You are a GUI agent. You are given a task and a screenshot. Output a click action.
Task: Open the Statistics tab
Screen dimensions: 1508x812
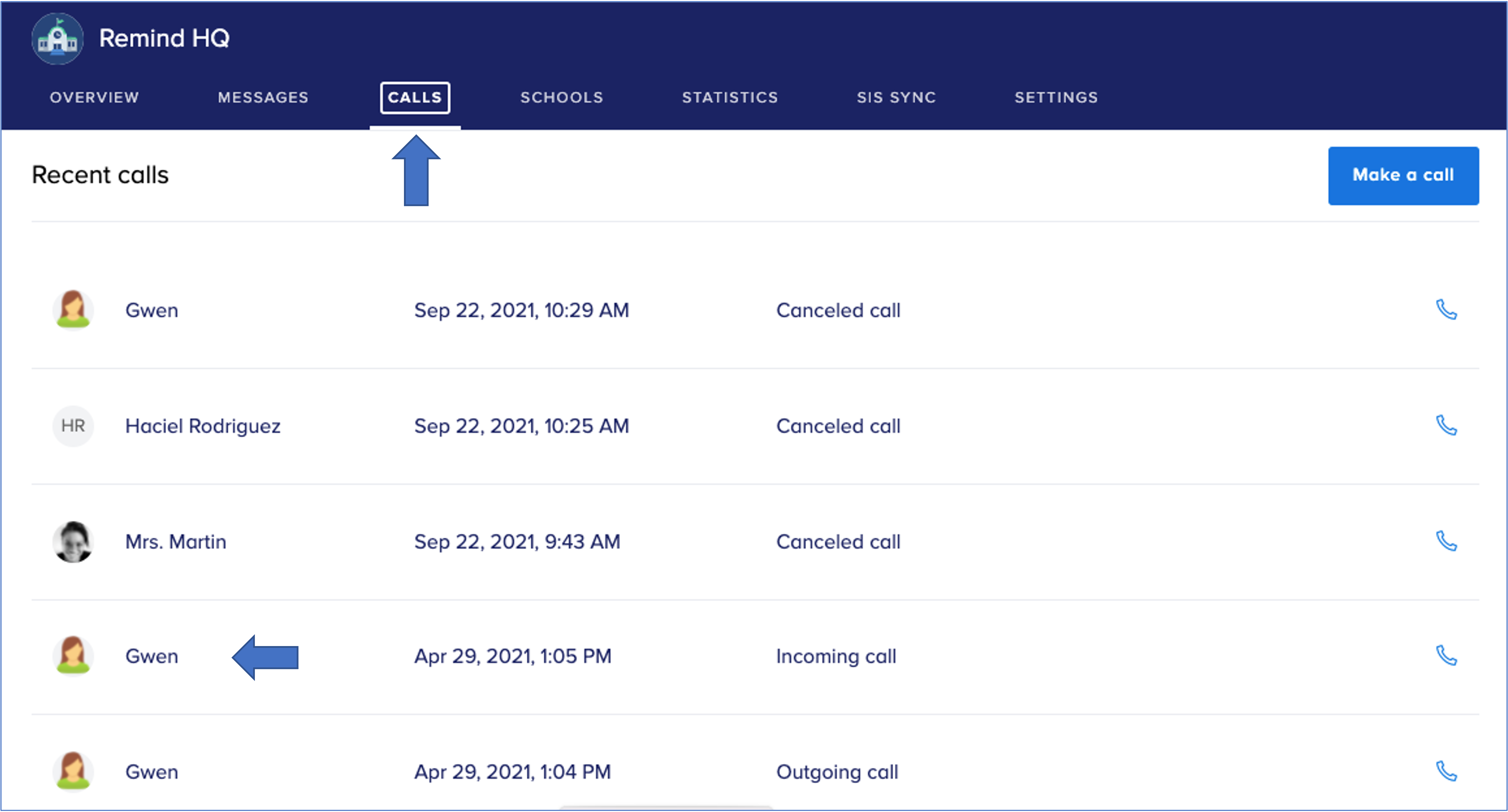pyautogui.click(x=730, y=97)
